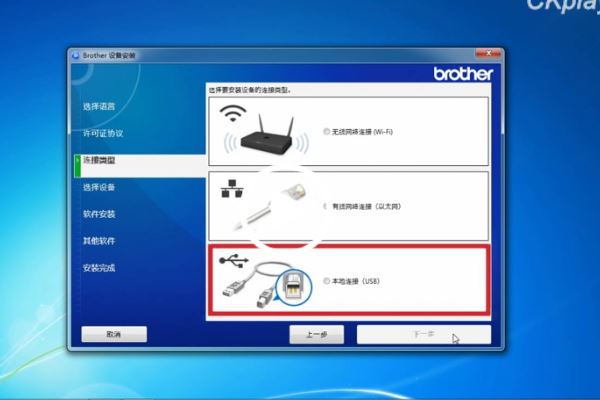Click the USB trident symbol icon
The width and height of the screenshot is (600, 400).
[x=234, y=261]
